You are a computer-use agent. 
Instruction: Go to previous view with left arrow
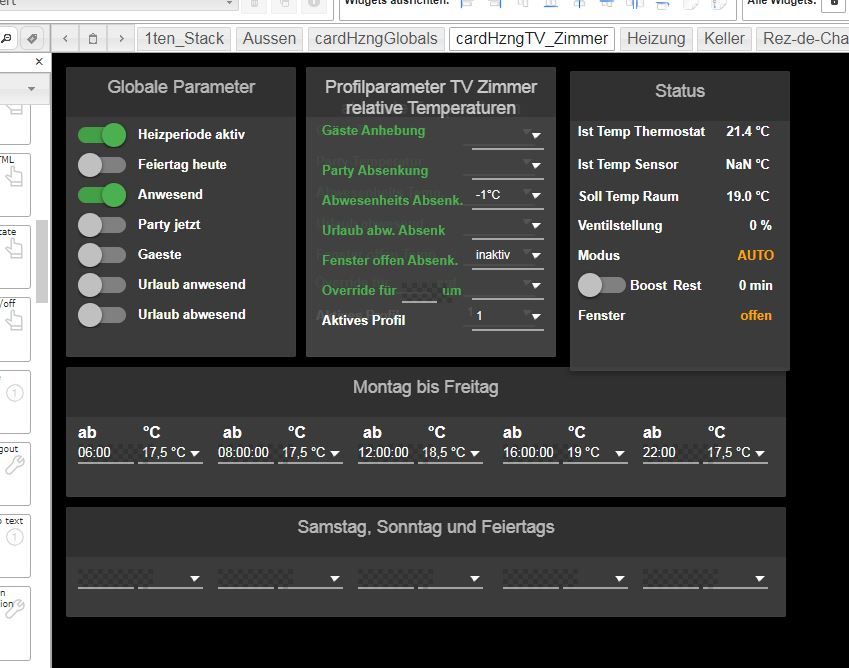65,39
